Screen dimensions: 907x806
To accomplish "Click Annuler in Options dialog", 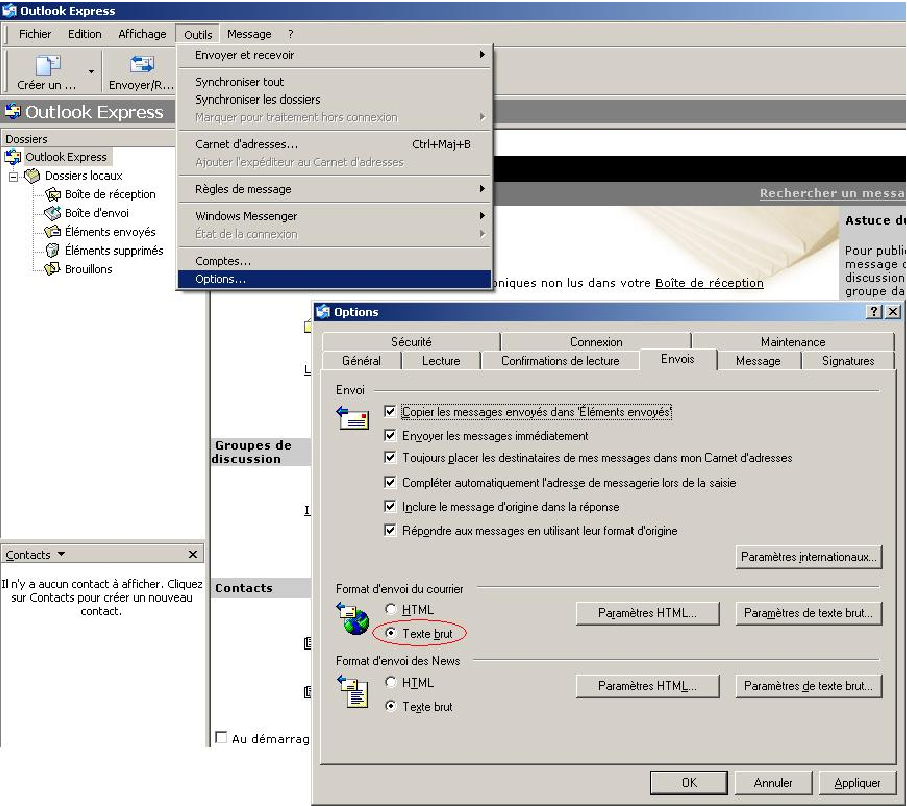I will (773, 782).
